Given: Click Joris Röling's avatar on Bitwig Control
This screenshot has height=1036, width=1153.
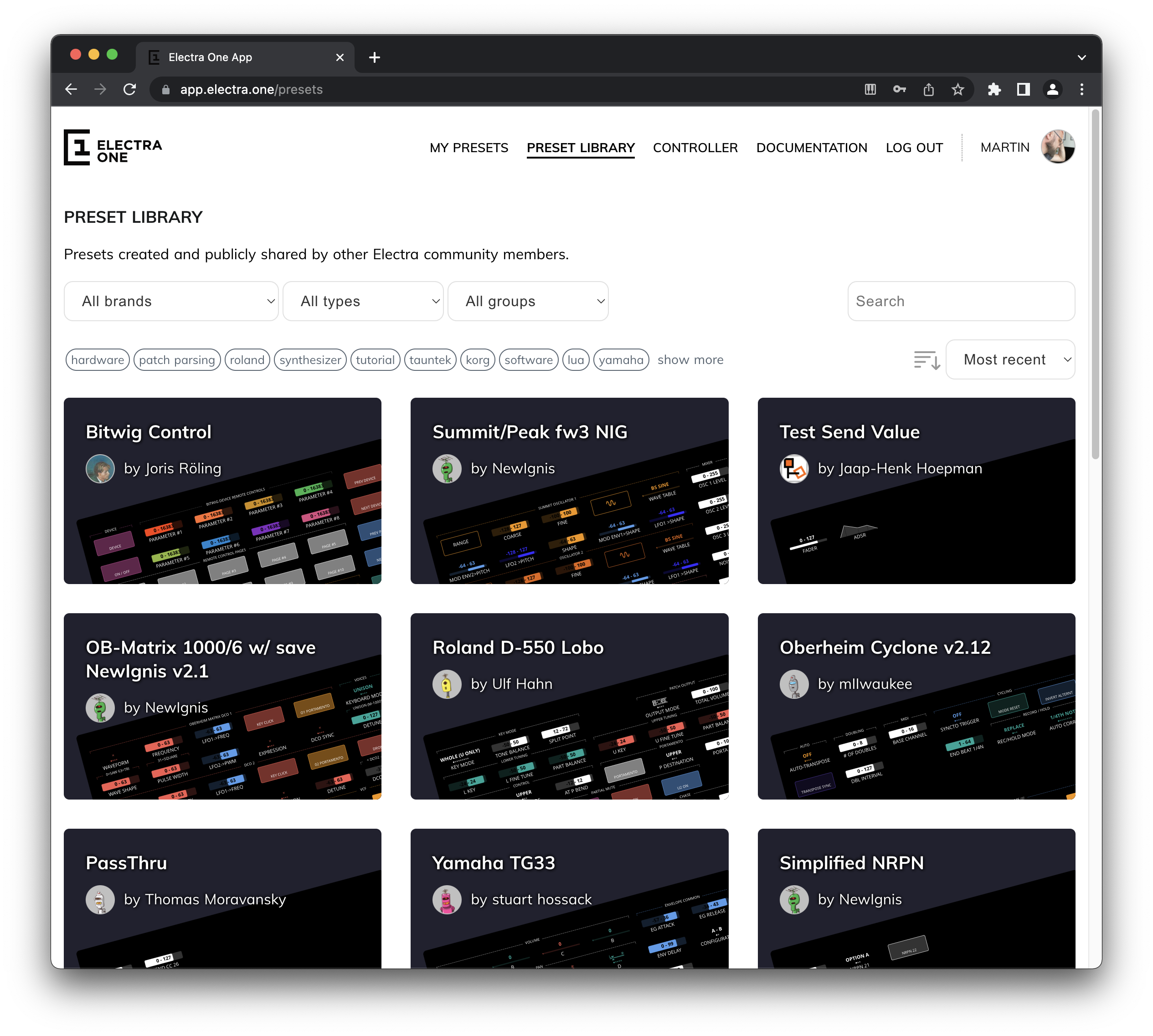Looking at the screenshot, I should (100, 468).
